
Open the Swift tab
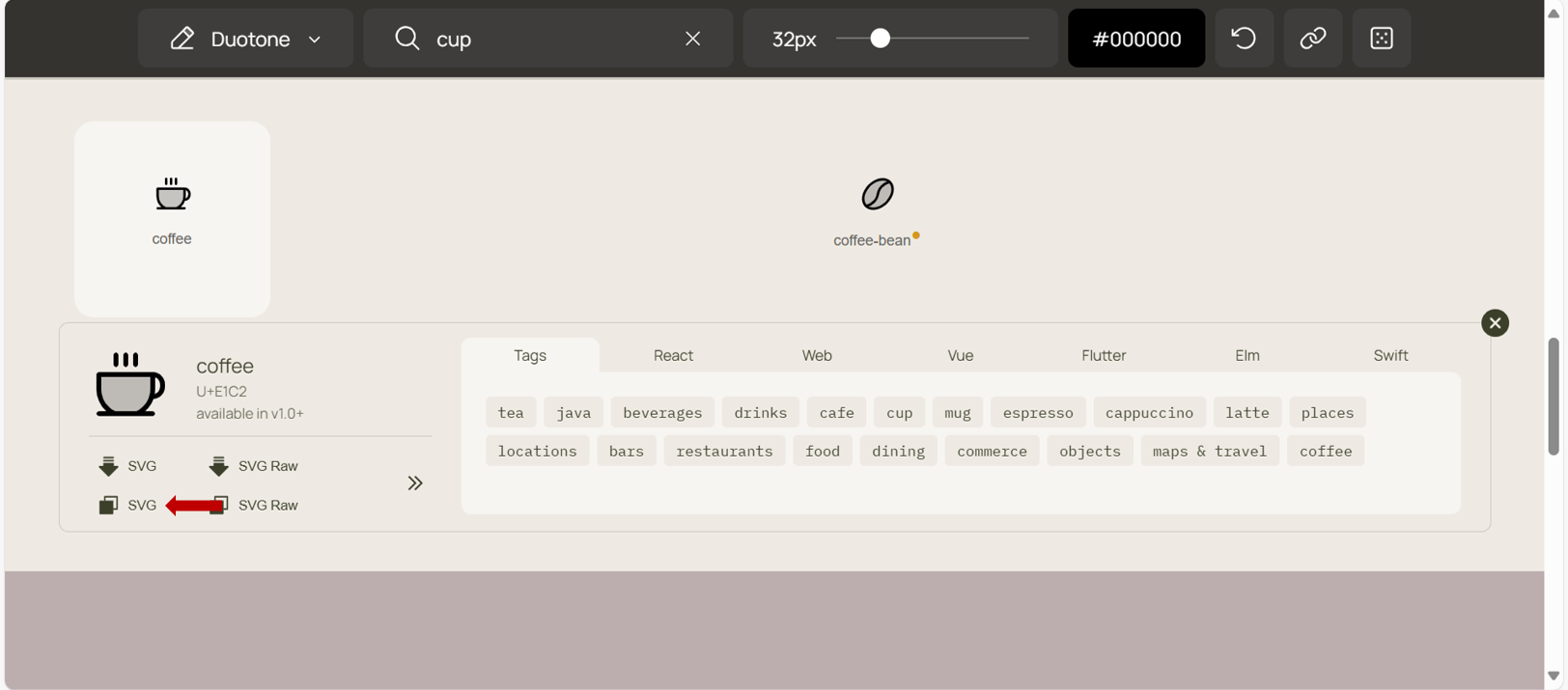coord(1389,355)
